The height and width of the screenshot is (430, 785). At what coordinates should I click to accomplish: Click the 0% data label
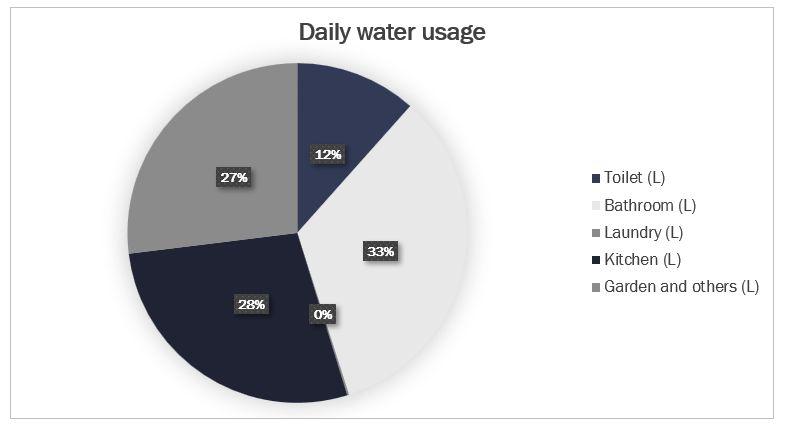pyautogui.click(x=322, y=314)
